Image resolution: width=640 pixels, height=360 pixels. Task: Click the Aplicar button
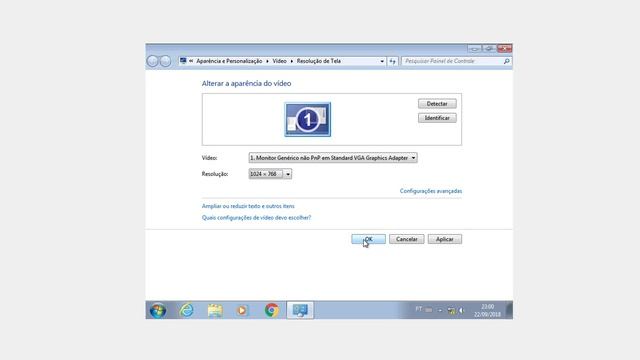[x=444, y=239]
